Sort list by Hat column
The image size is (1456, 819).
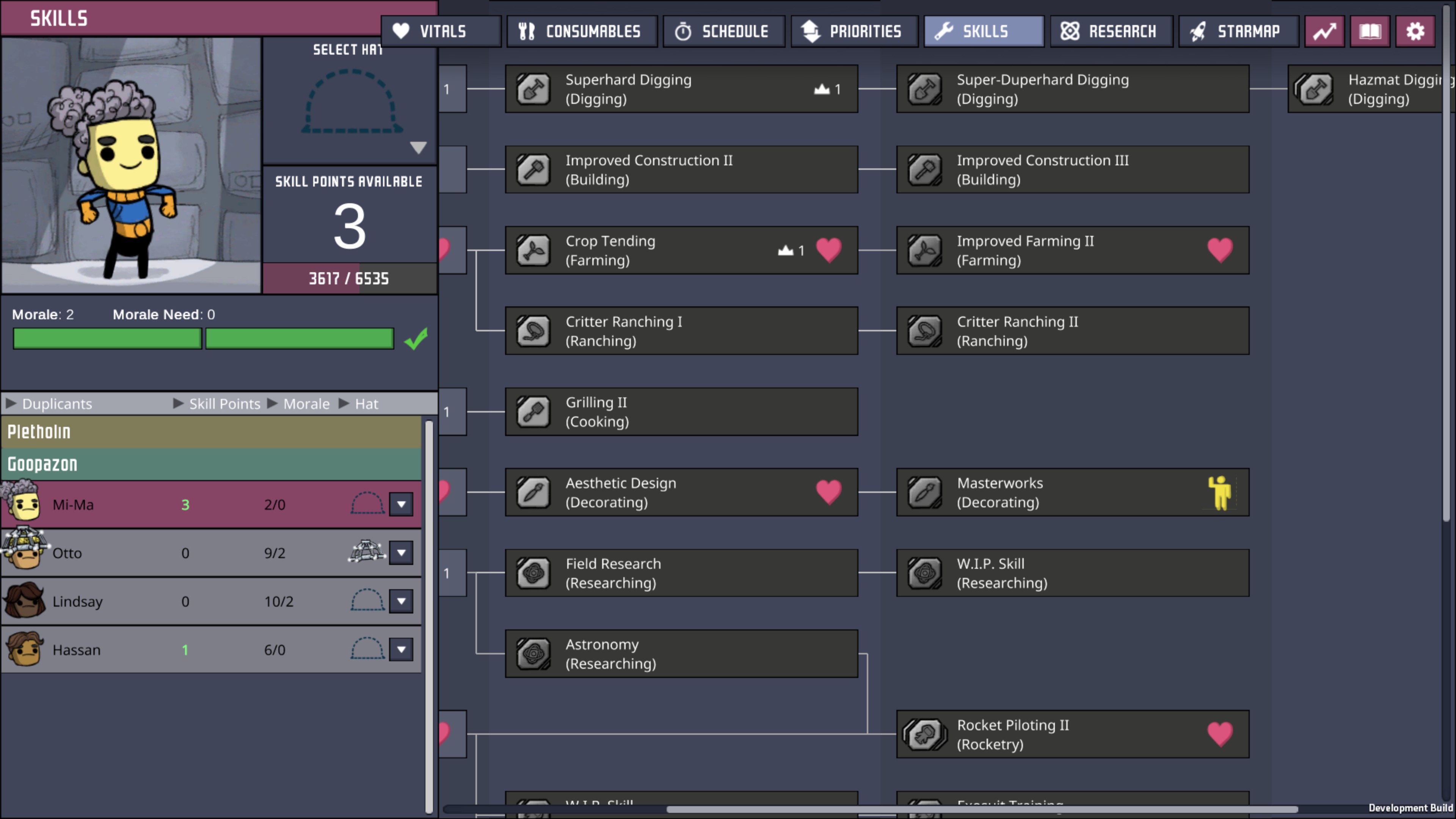359,403
